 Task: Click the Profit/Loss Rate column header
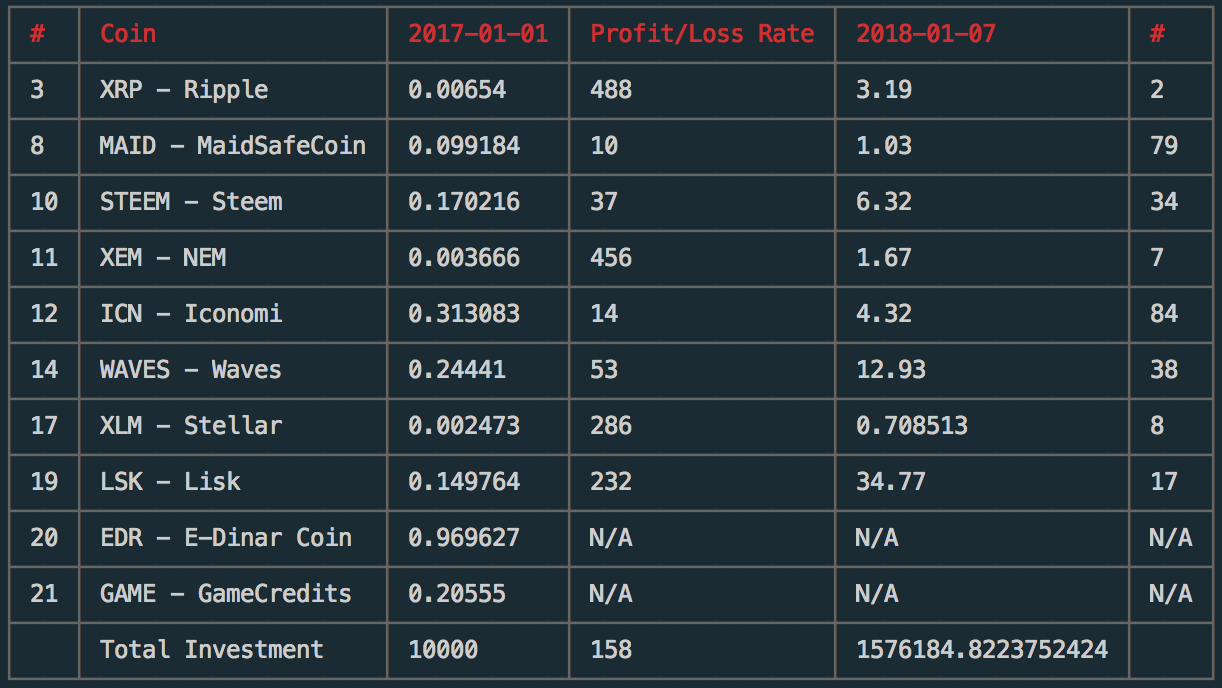[x=702, y=34]
